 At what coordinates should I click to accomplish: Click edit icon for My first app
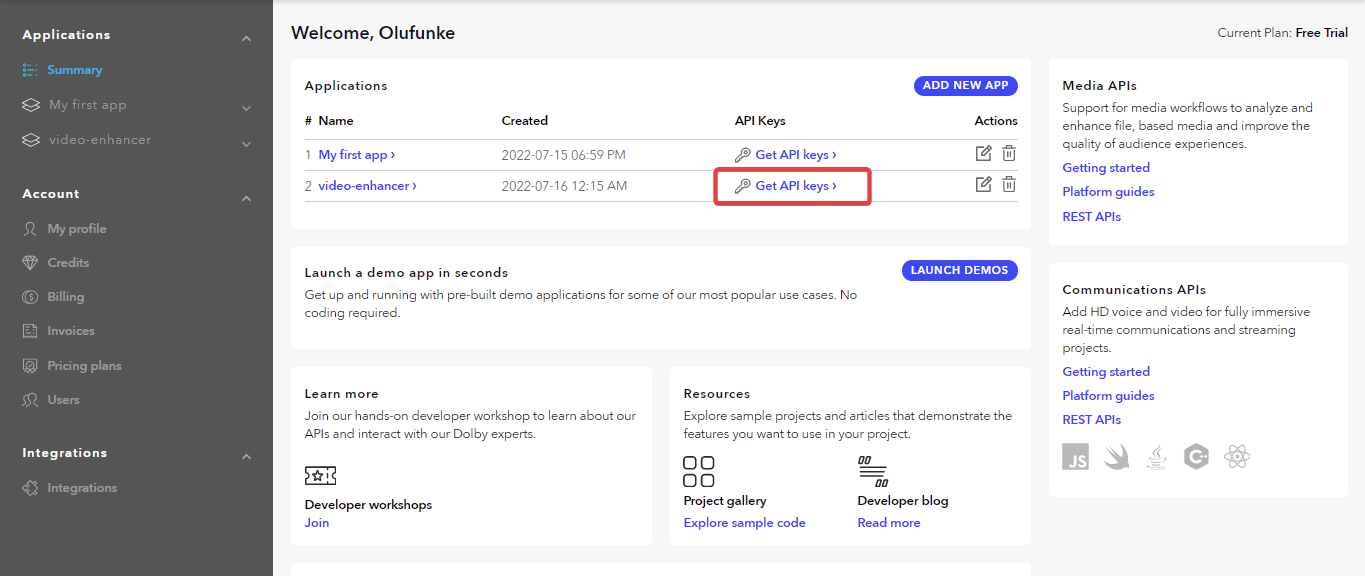tap(983, 153)
